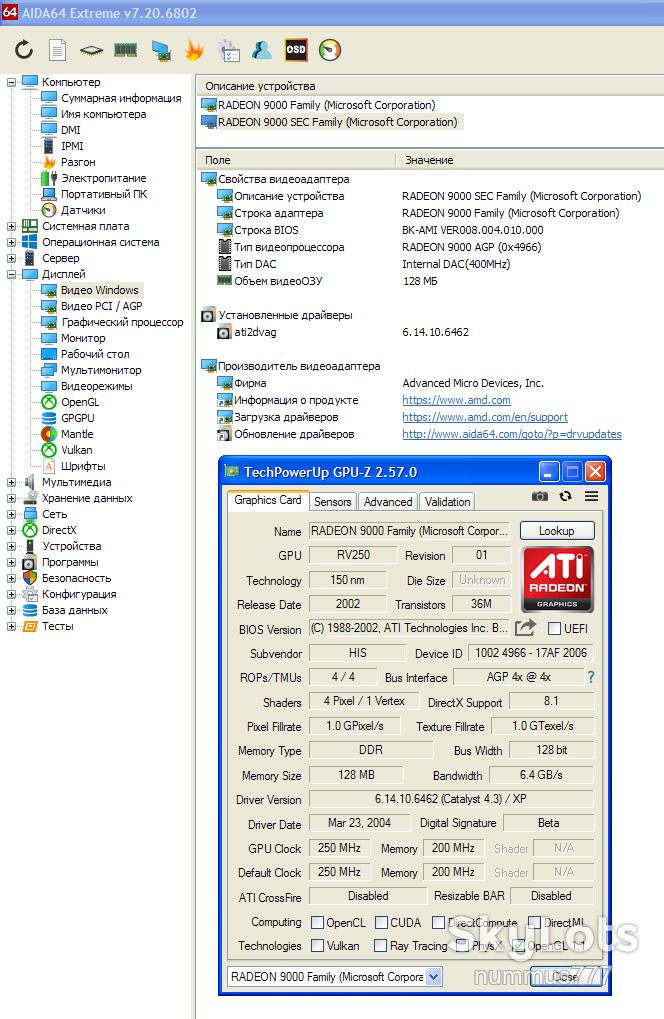Select Видео PCI / AGP item

click(x=101, y=306)
